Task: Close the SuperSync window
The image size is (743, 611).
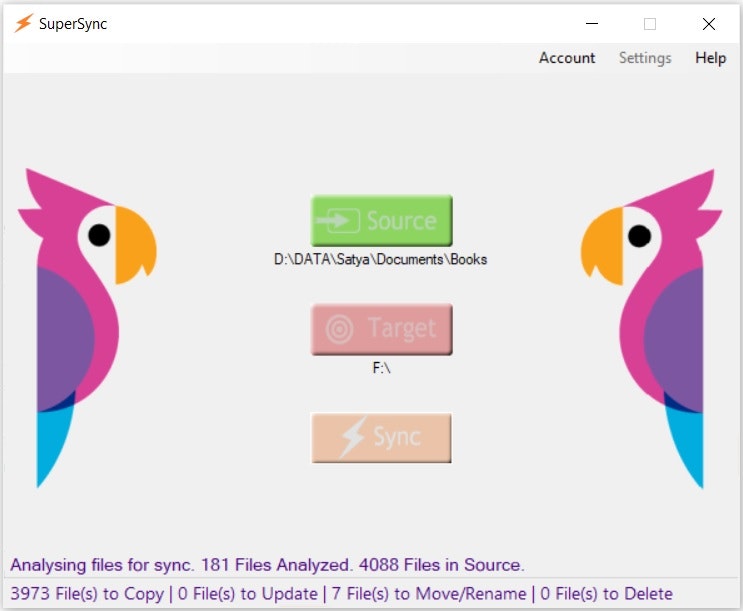Action: (709, 24)
